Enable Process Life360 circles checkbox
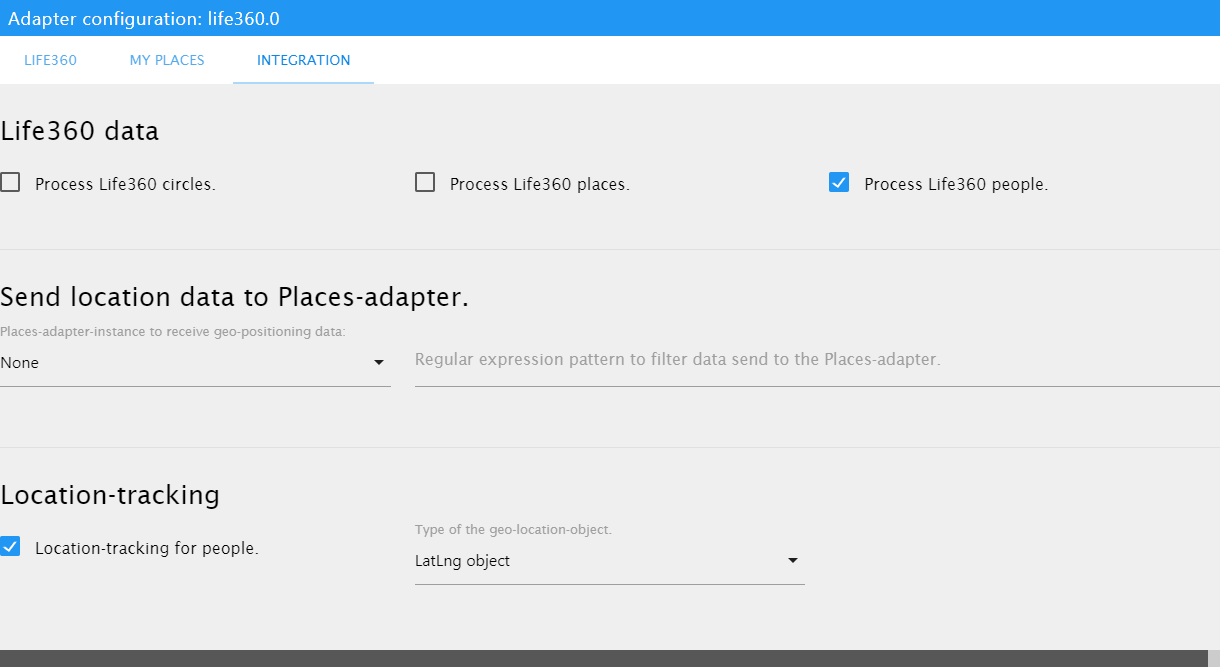Image resolution: width=1220 pixels, height=667 pixels. point(10,182)
